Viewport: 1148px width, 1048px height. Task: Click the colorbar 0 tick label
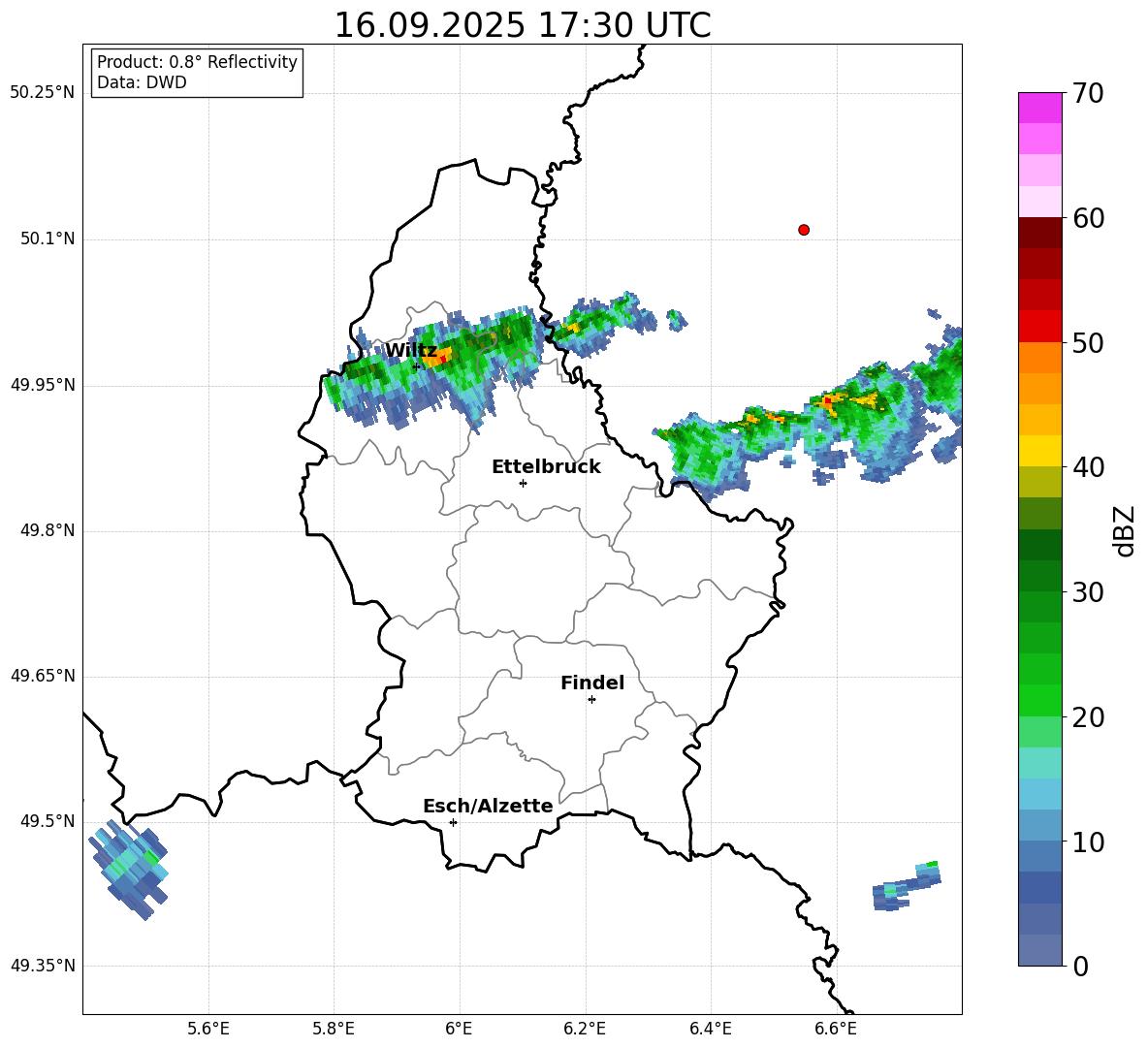[1081, 967]
